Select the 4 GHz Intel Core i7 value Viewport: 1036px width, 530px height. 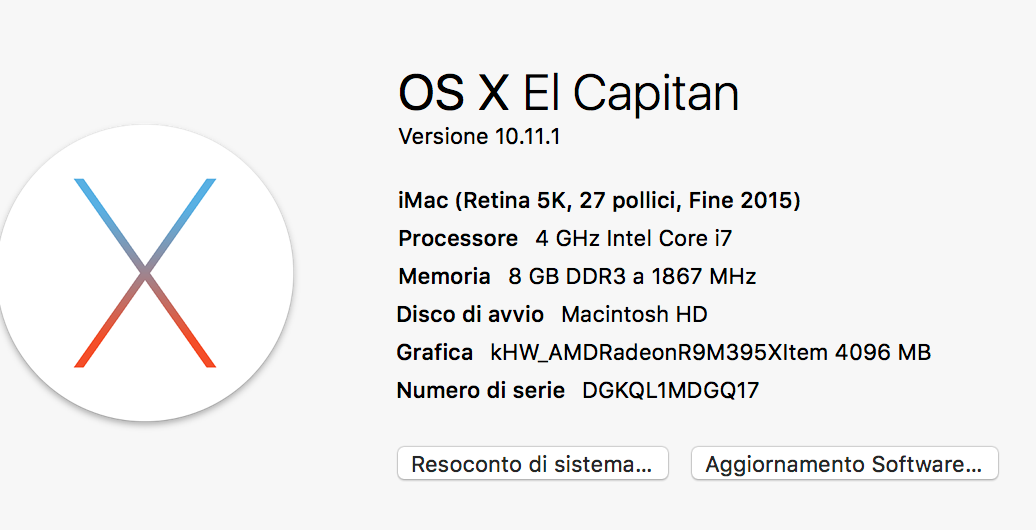click(x=635, y=239)
